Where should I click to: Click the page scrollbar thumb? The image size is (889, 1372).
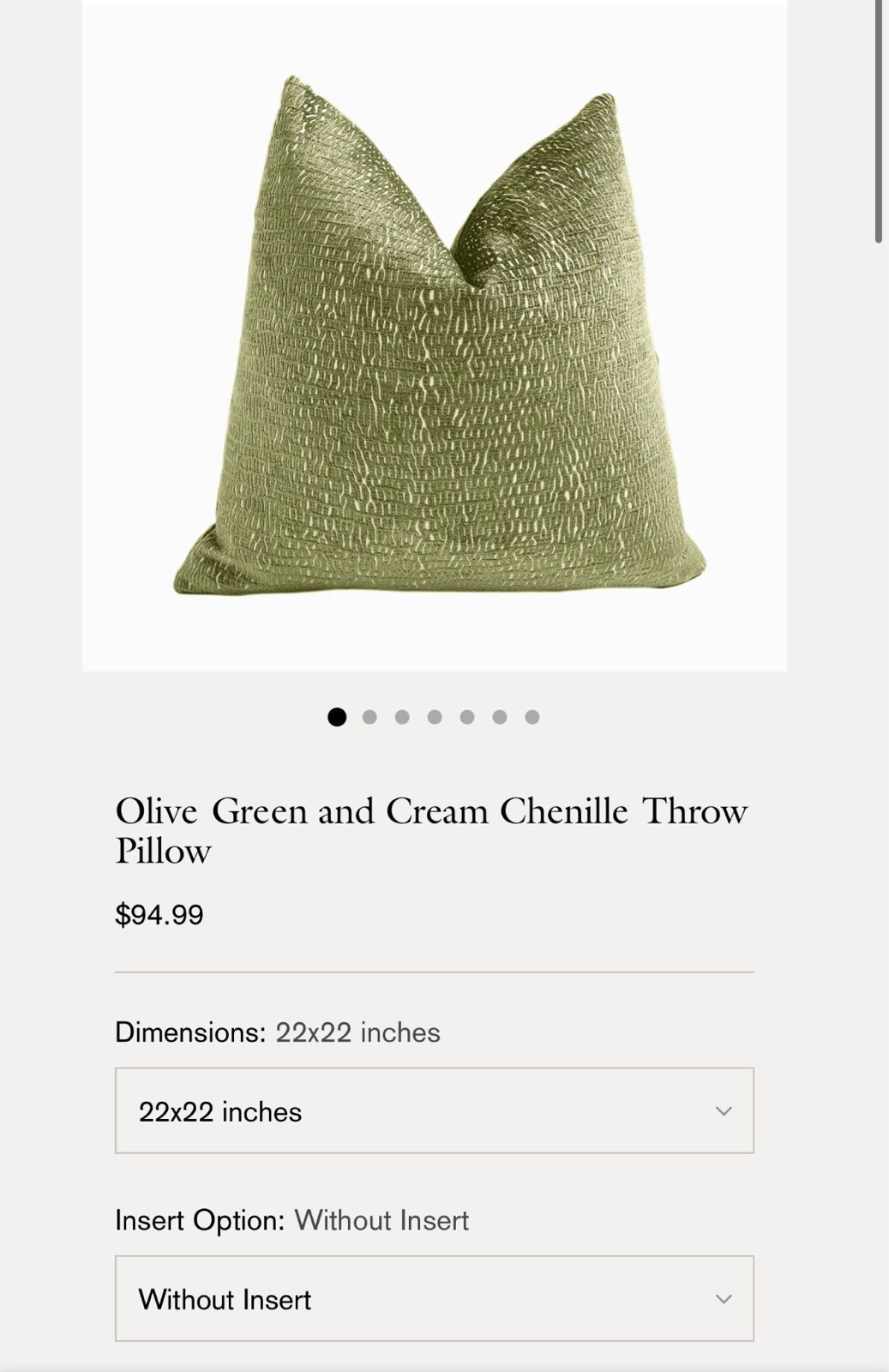tap(879, 120)
